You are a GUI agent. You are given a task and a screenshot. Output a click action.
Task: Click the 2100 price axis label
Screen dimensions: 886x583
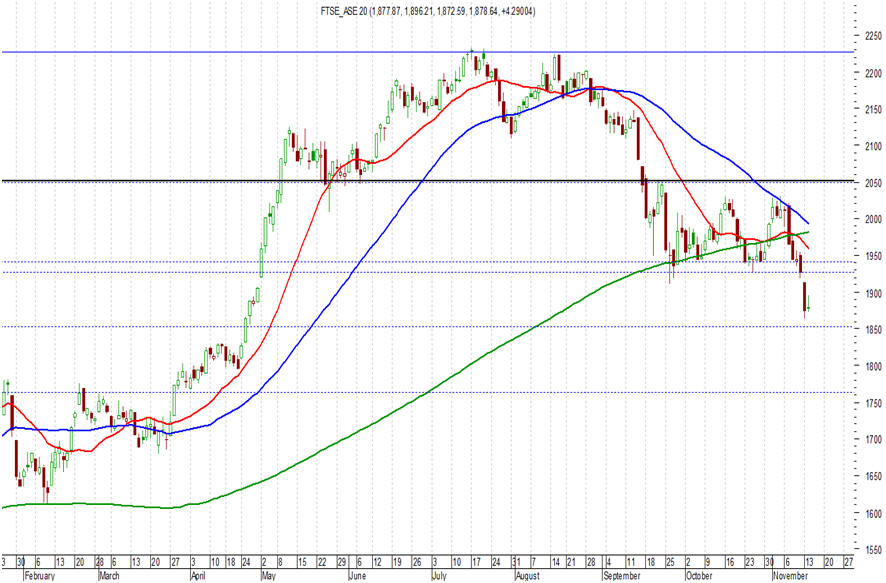click(873, 146)
